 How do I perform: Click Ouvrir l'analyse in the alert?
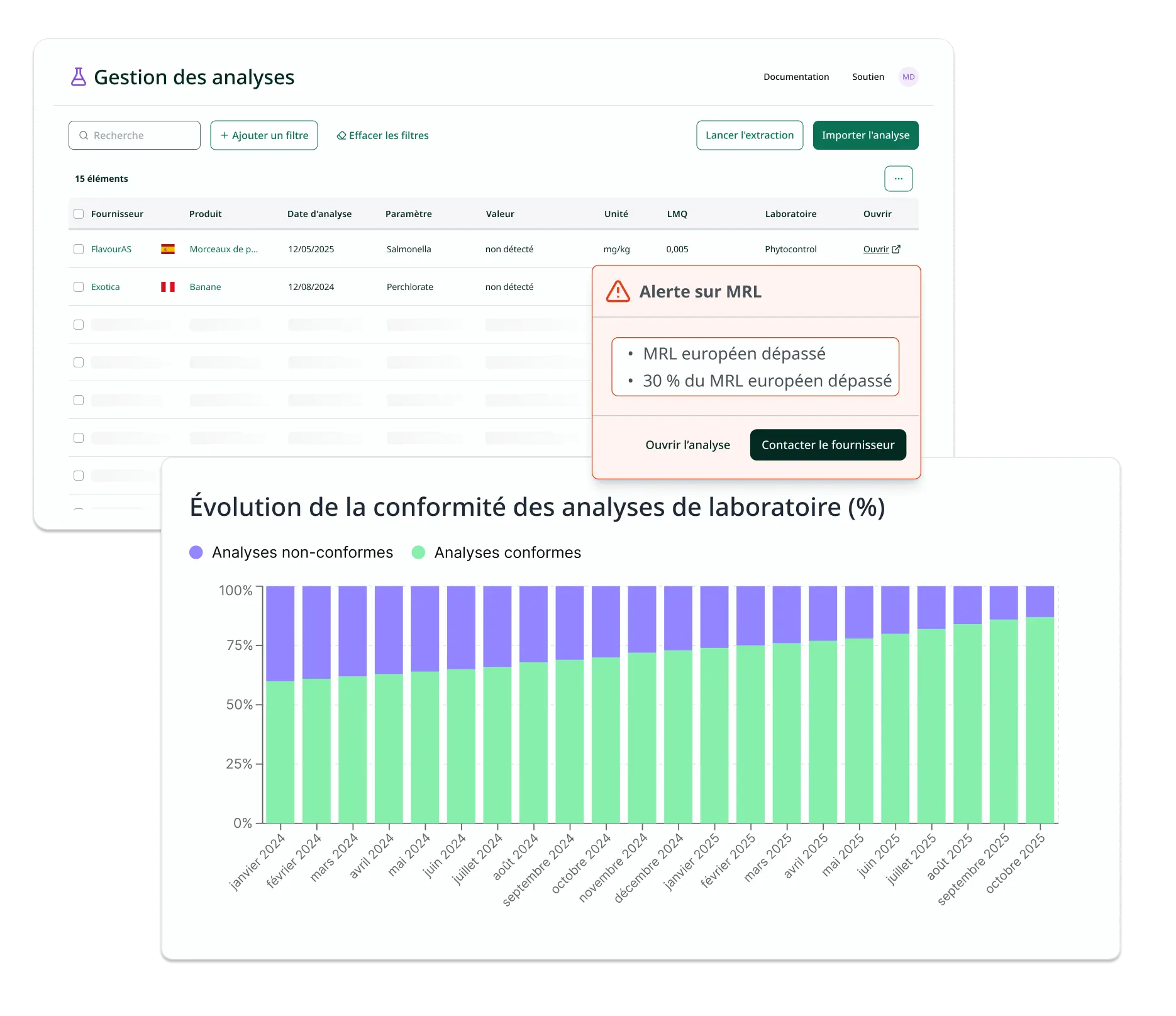click(x=687, y=445)
